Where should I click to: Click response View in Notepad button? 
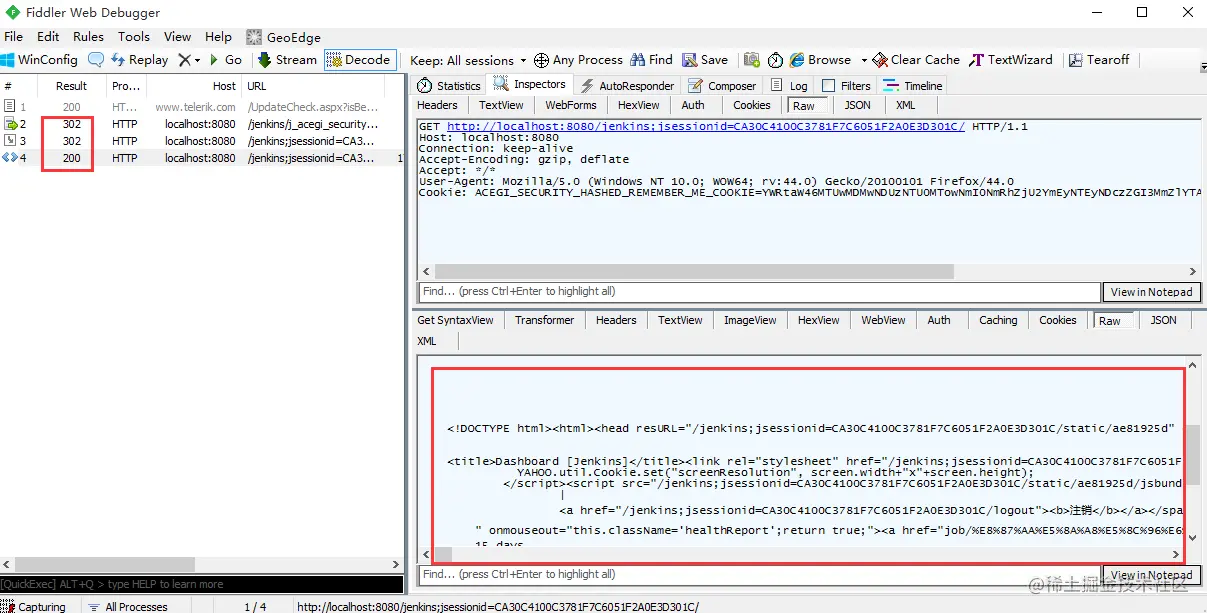pos(1151,575)
